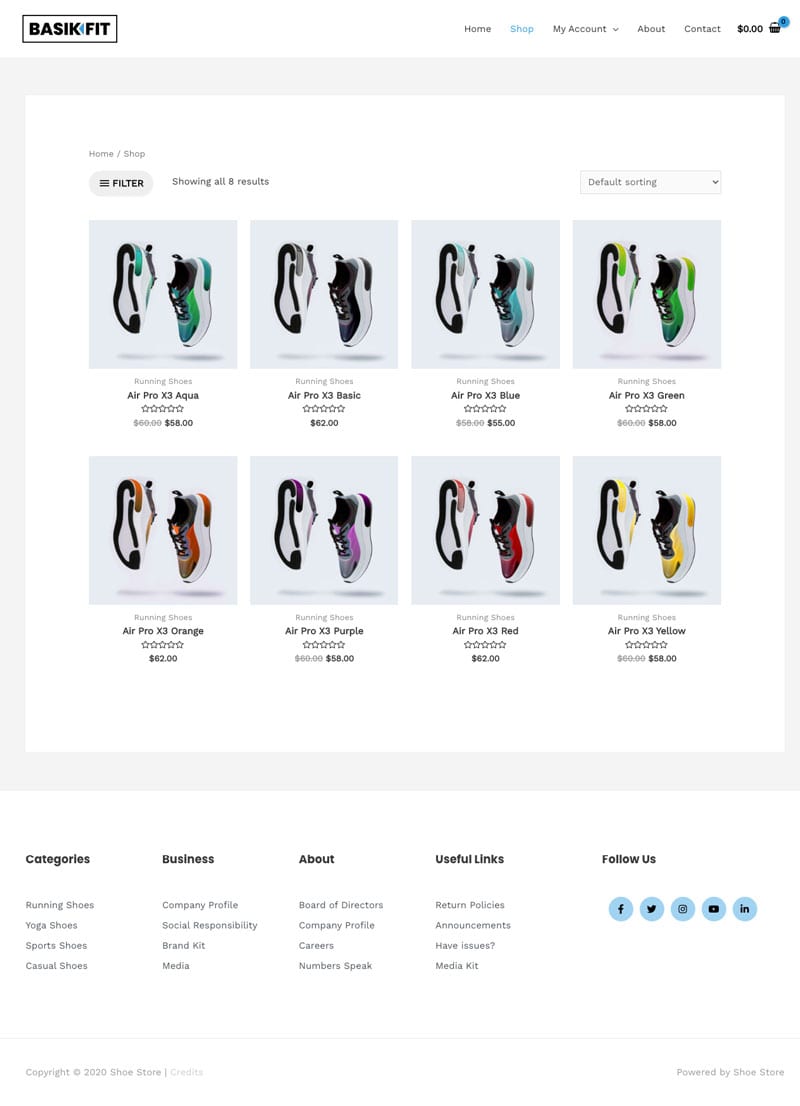Screen dimensions: 800x1106
Task: Open the LinkedIn social icon
Action: tap(745, 908)
